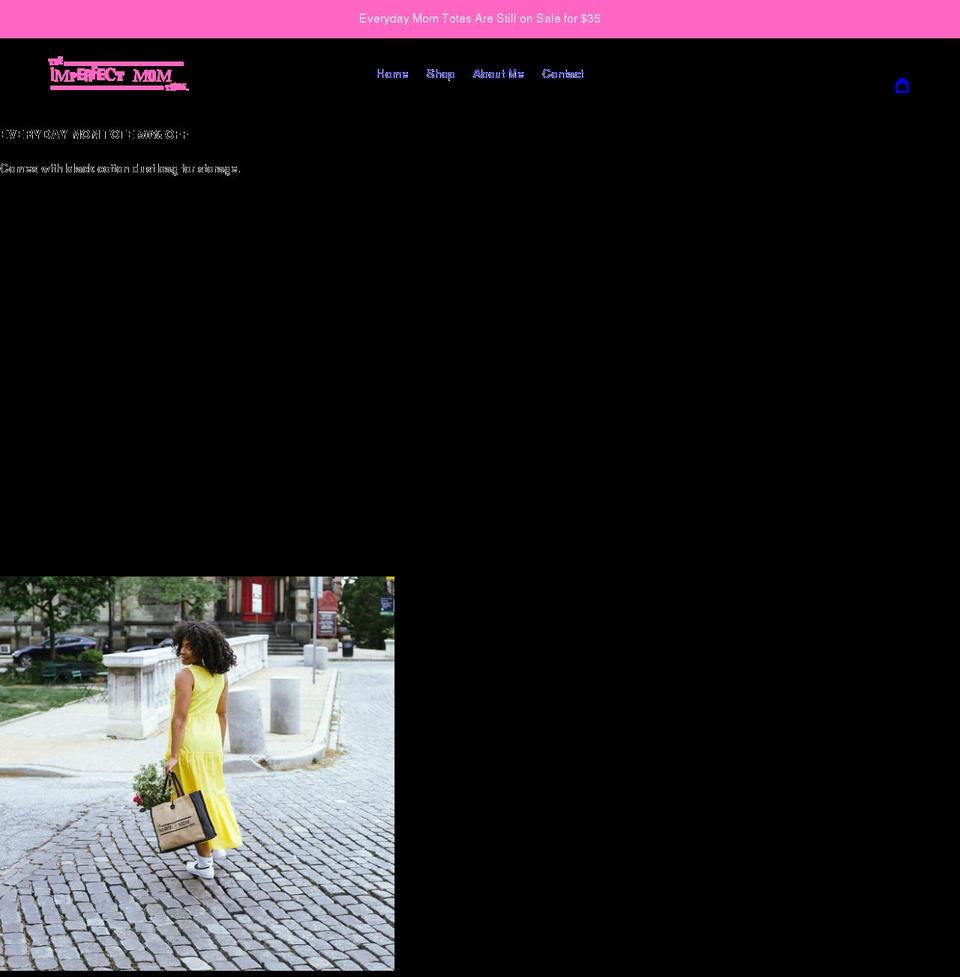Click the yellow-dress product lifestyle photo
The width and height of the screenshot is (960, 977).
coord(197,775)
